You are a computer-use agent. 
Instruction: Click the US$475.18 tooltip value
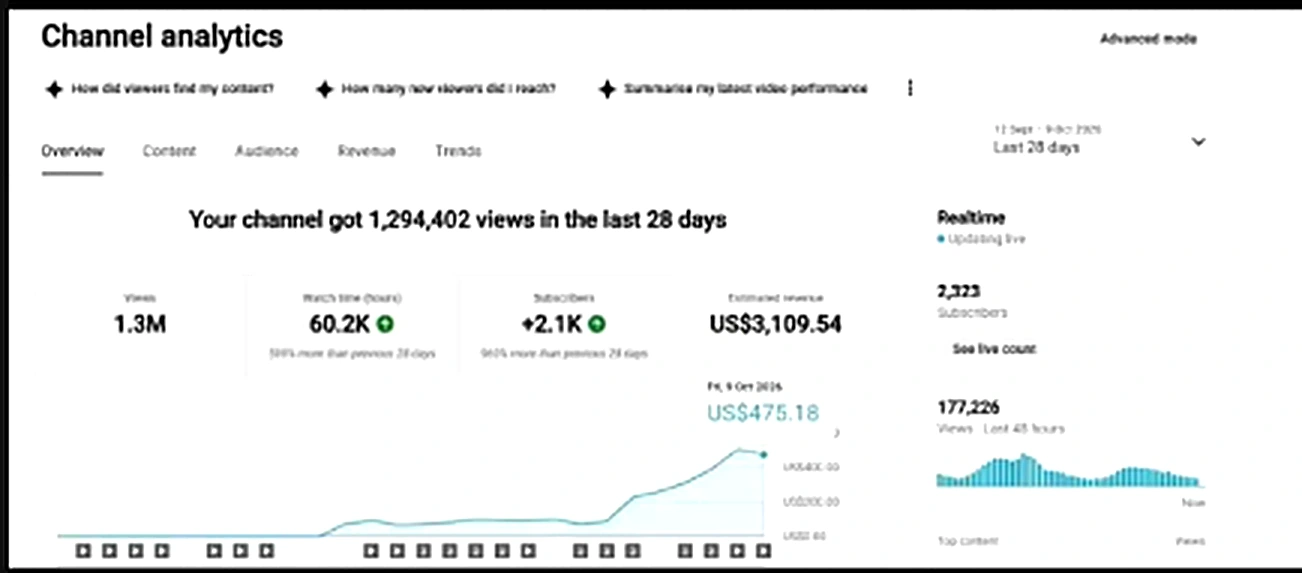pyautogui.click(x=762, y=412)
